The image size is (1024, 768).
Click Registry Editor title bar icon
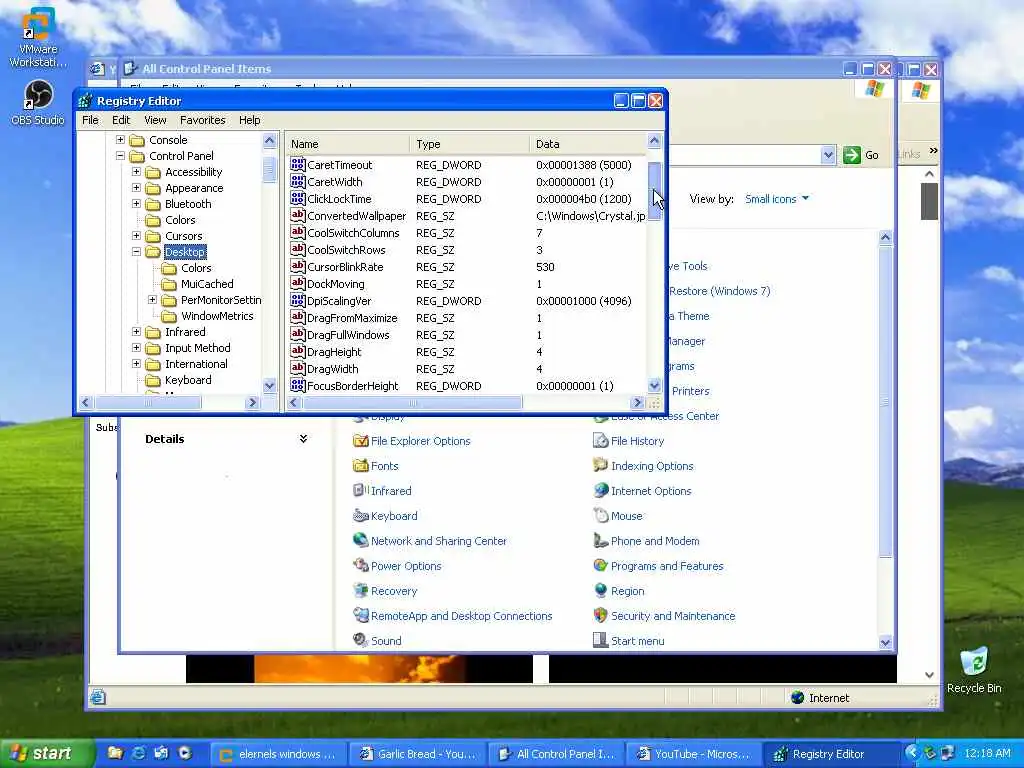tap(85, 101)
